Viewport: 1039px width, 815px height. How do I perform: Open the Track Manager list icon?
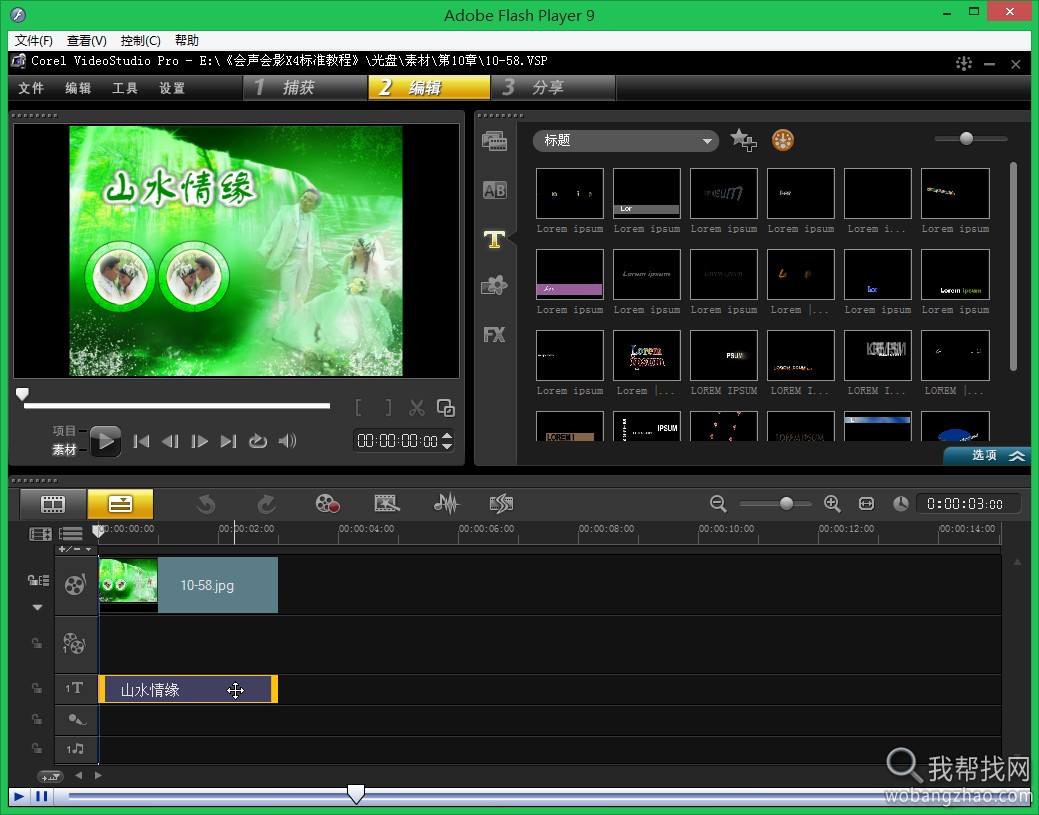click(x=70, y=534)
